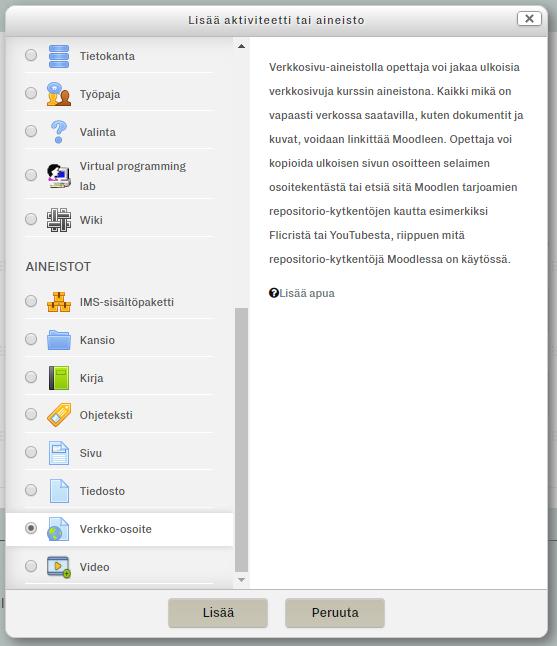Click the green Kirja book icon

coord(59,378)
